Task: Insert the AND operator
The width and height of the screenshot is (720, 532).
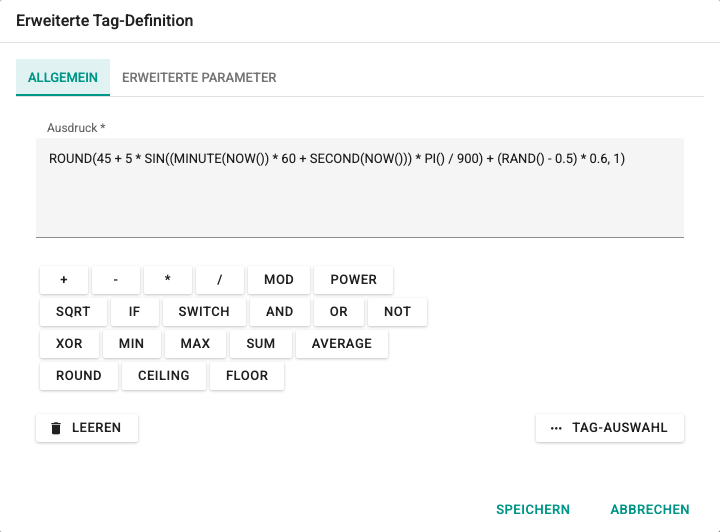Action: point(280,312)
